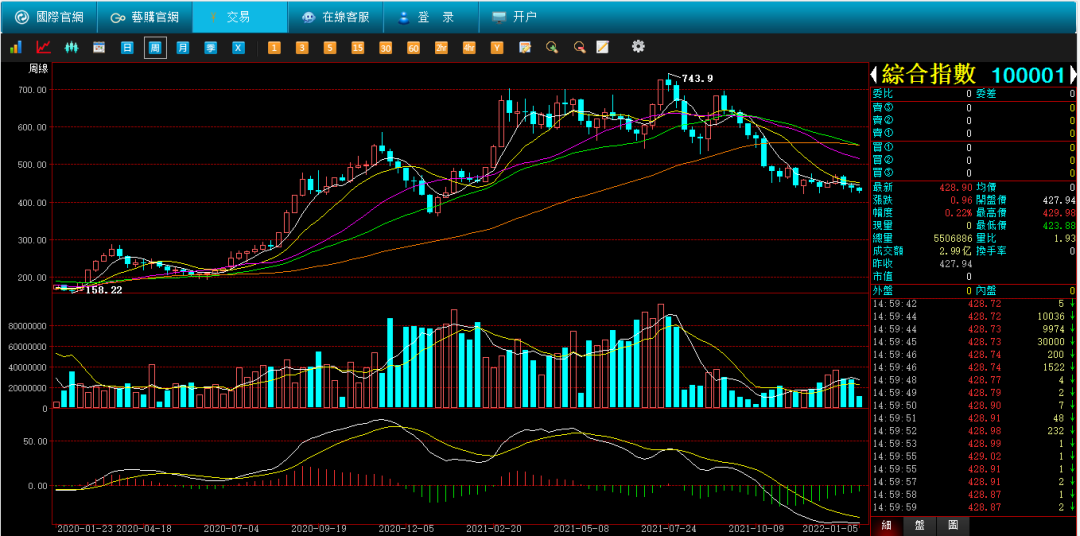
Task: Click the lowest price value 423.88
Action: click(1061, 225)
